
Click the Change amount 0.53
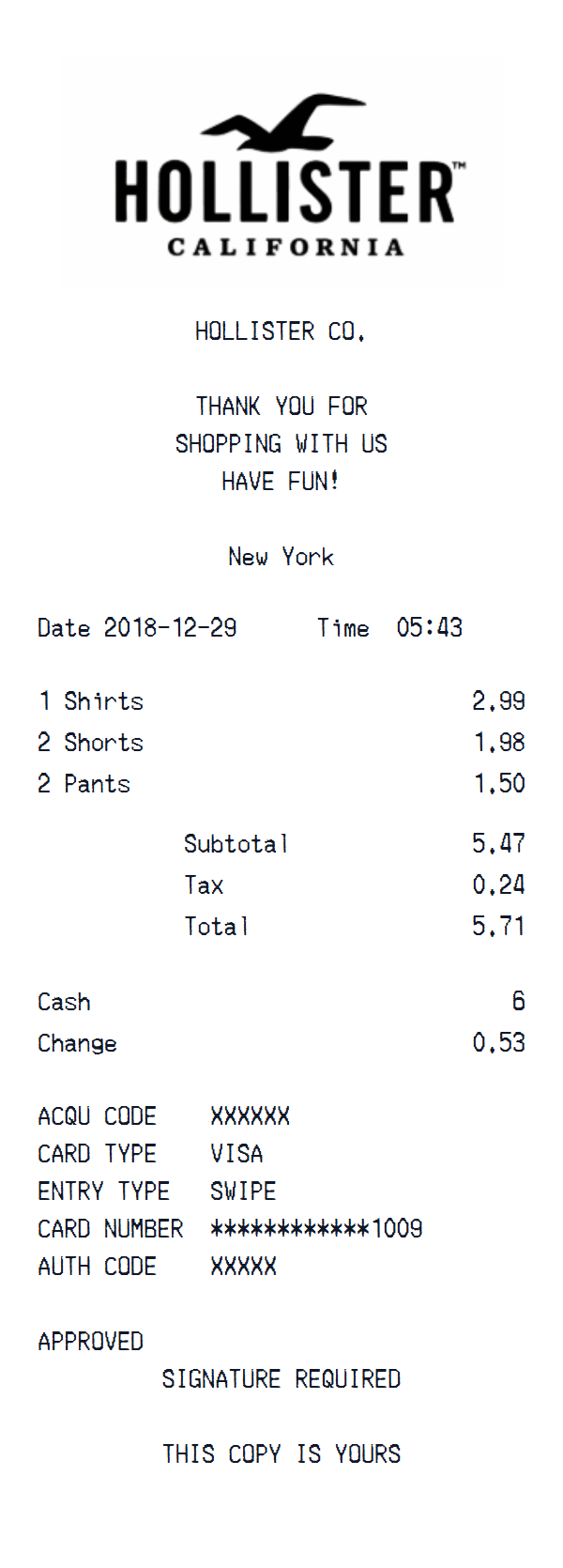498,1043
